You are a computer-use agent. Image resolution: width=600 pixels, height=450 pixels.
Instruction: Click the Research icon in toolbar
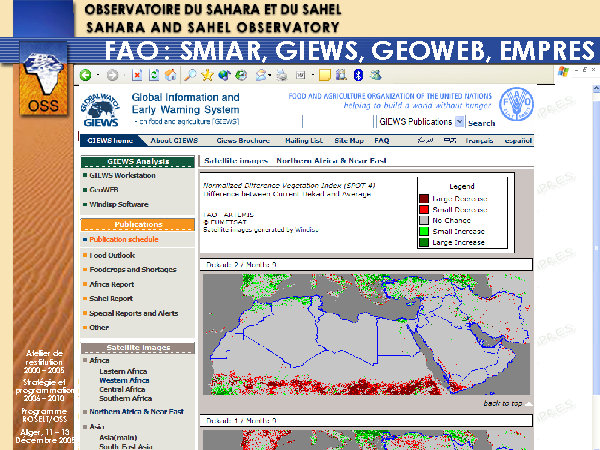(341, 75)
